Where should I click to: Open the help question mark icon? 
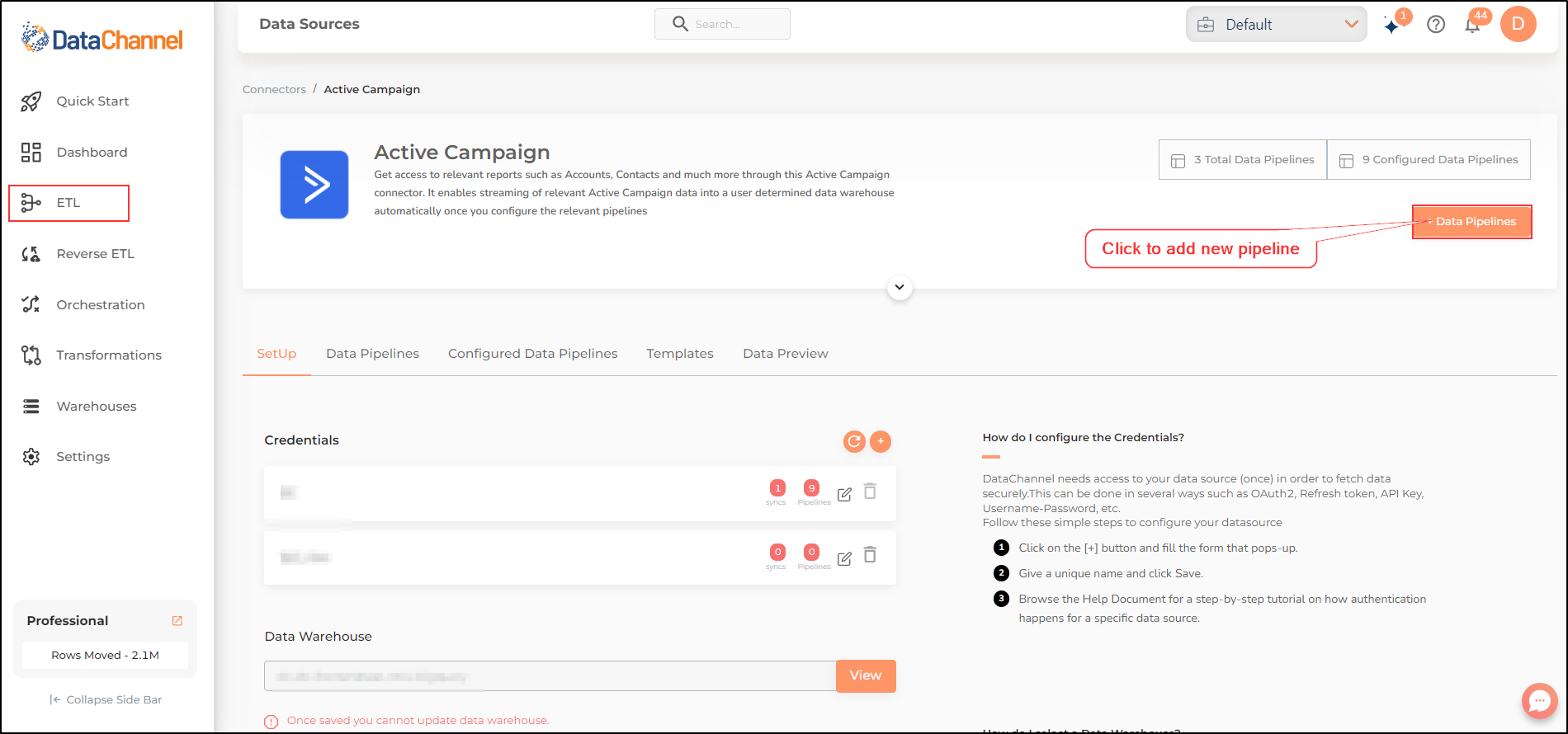[x=1436, y=25]
